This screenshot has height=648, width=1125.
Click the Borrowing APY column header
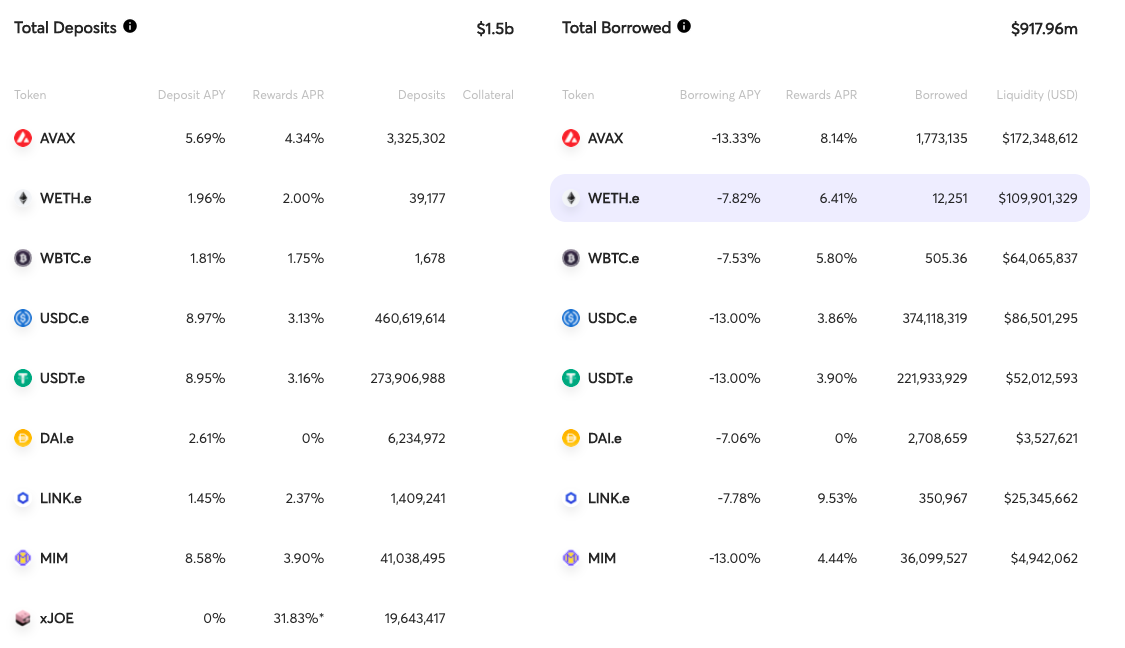pyautogui.click(x=720, y=95)
